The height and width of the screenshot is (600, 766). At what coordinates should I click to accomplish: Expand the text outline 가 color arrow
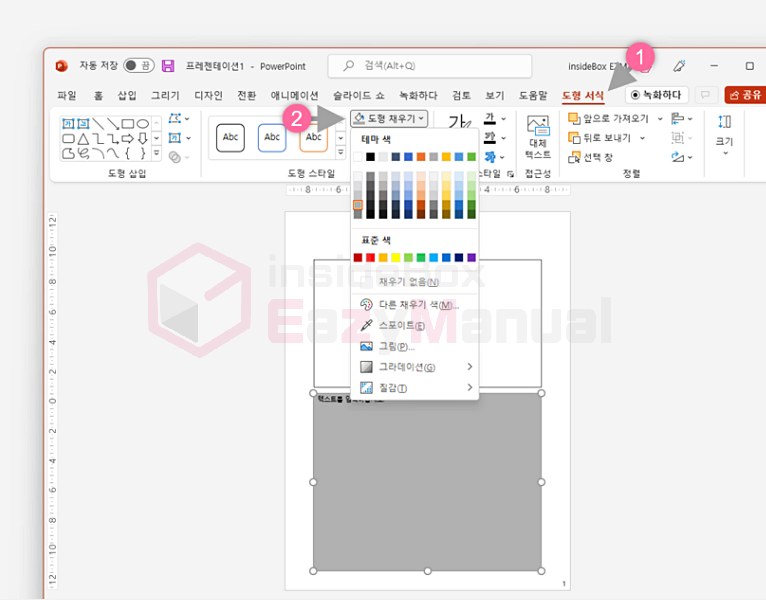[x=504, y=138]
